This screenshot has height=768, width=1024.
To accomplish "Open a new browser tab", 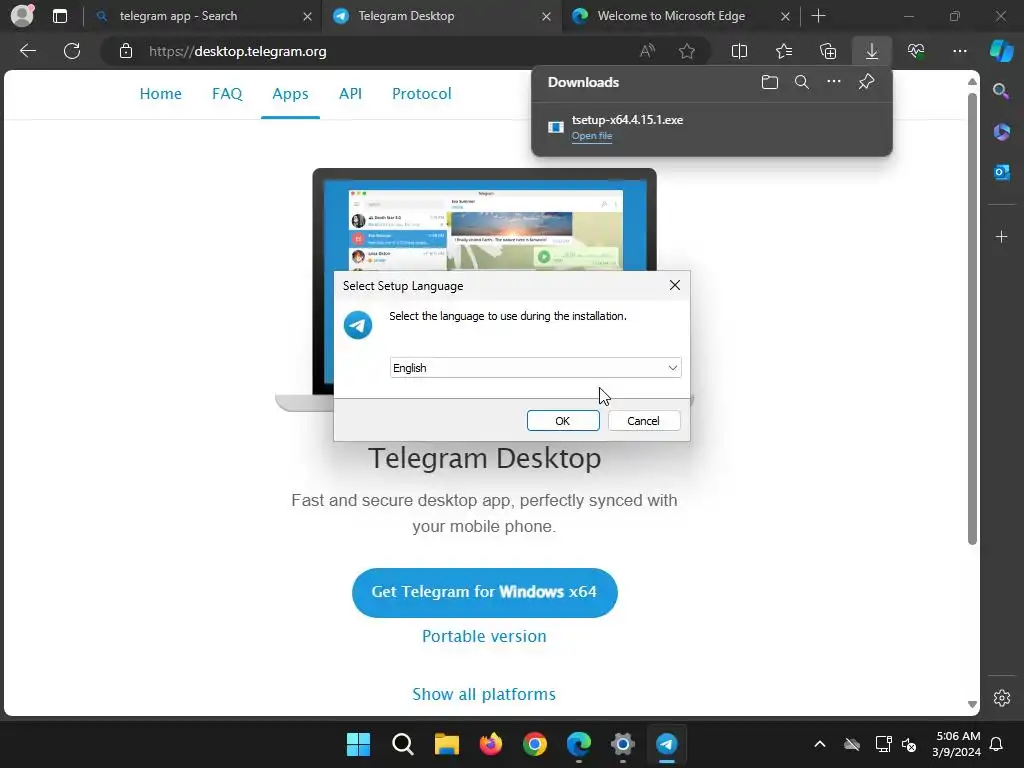I will (818, 16).
